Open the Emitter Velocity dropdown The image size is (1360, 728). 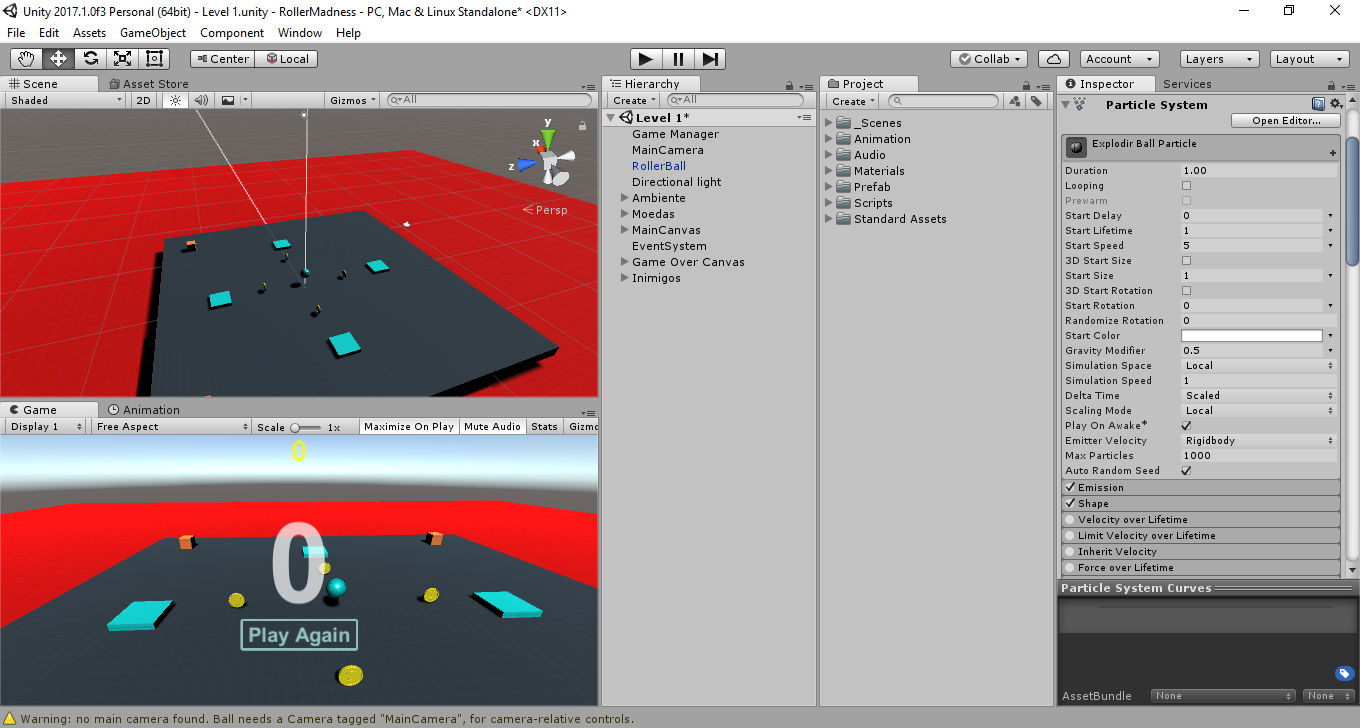tap(1259, 441)
